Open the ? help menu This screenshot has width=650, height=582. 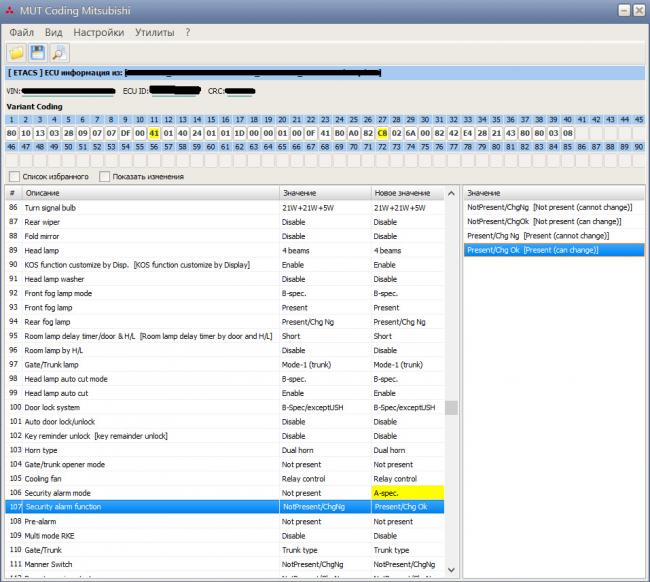click(x=187, y=32)
